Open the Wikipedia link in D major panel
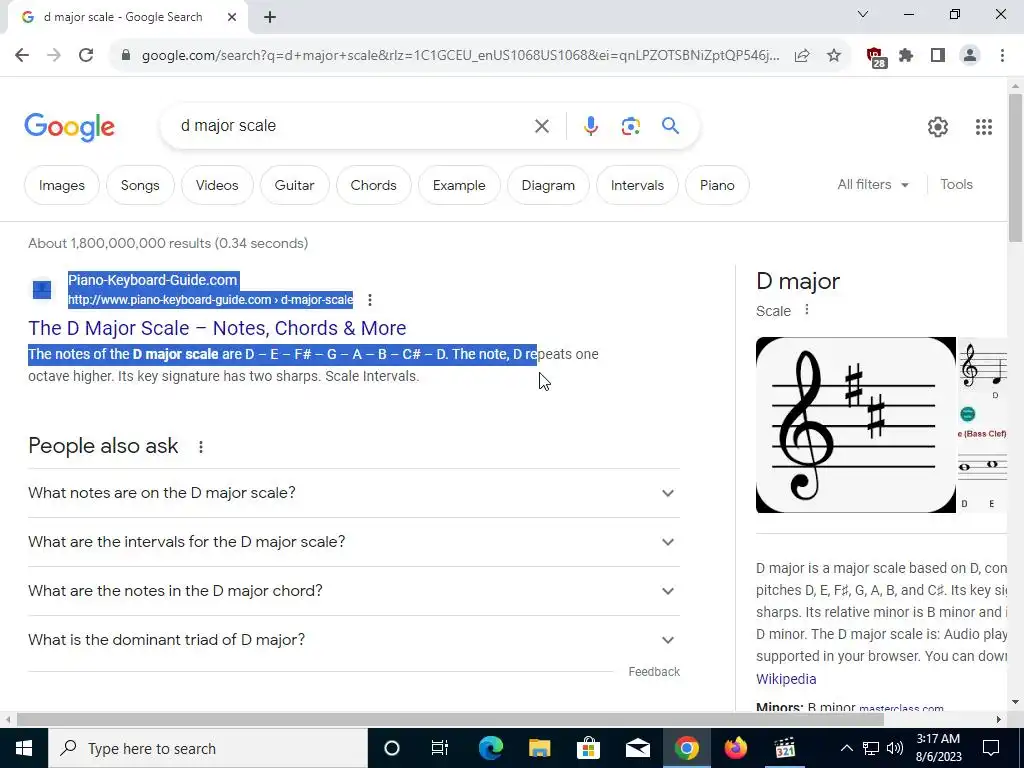This screenshot has width=1024, height=768. tap(786, 679)
